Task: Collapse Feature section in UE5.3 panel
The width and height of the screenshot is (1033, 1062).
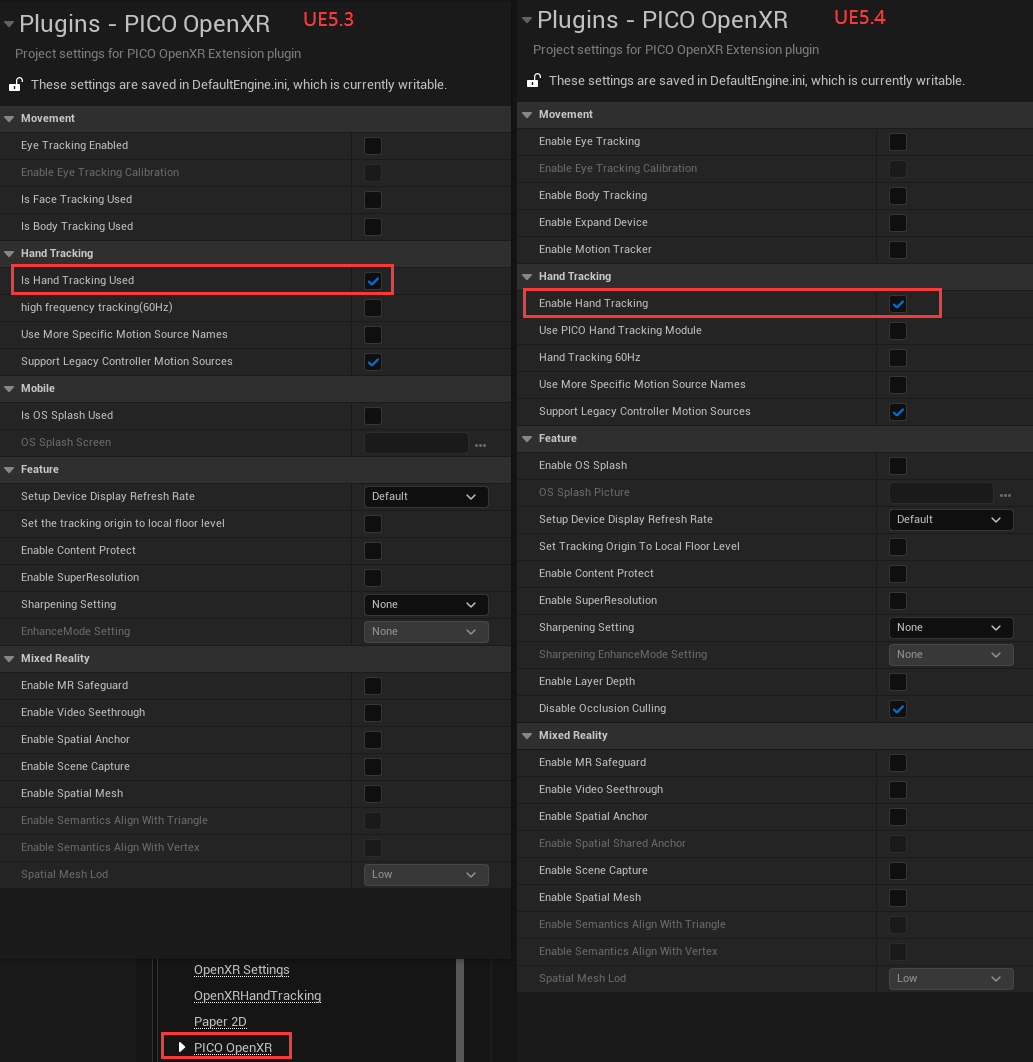Action: pos(9,469)
